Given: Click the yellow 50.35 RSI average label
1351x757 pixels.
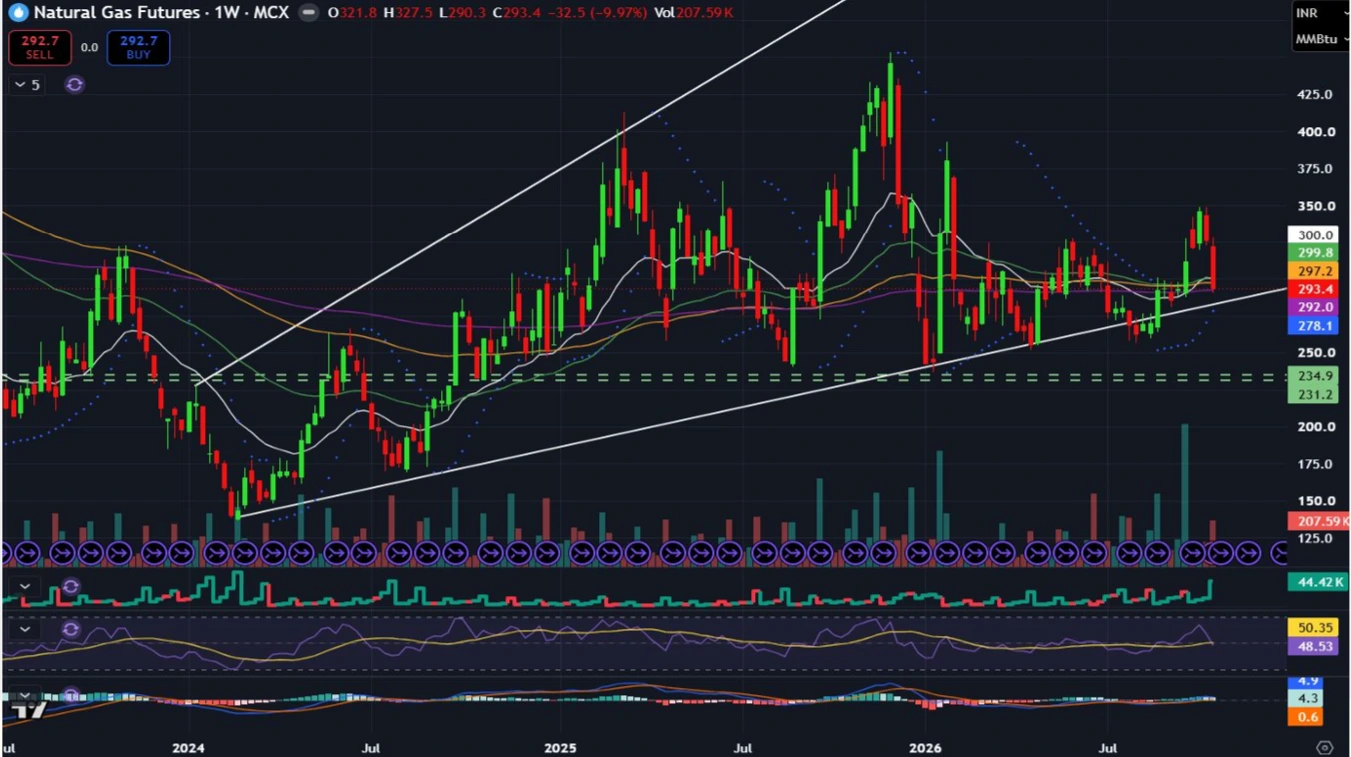Looking at the screenshot, I should (x=1314, y=628).
